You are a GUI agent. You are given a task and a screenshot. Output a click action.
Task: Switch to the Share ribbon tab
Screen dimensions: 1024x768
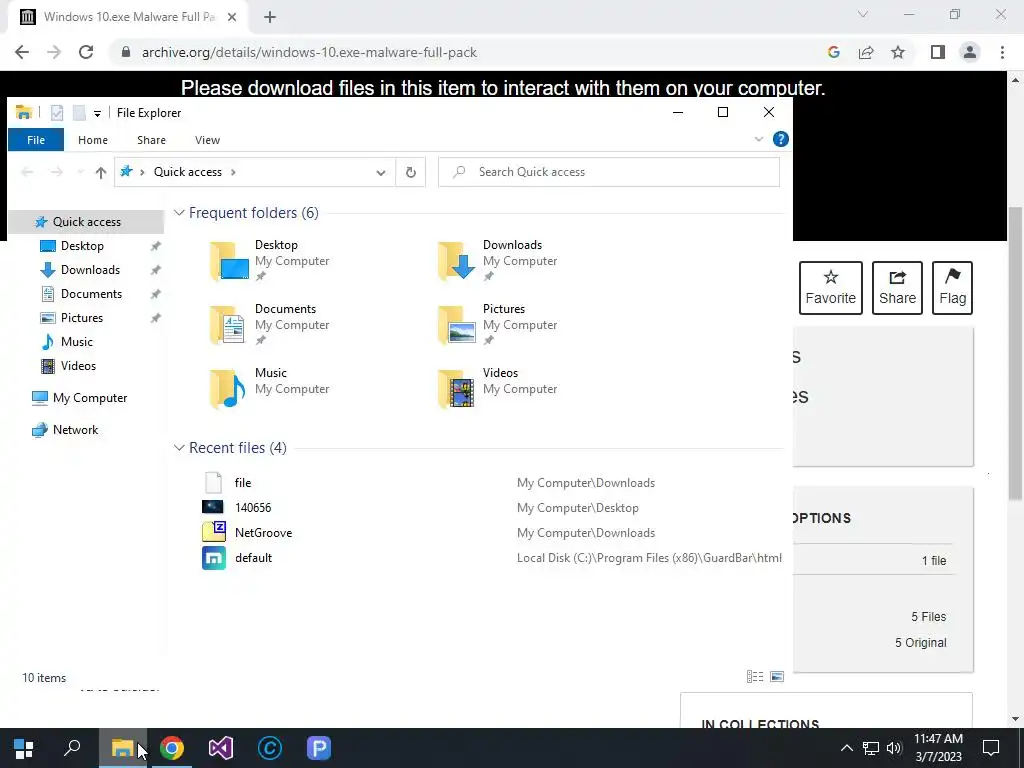(x=152, y=140)
